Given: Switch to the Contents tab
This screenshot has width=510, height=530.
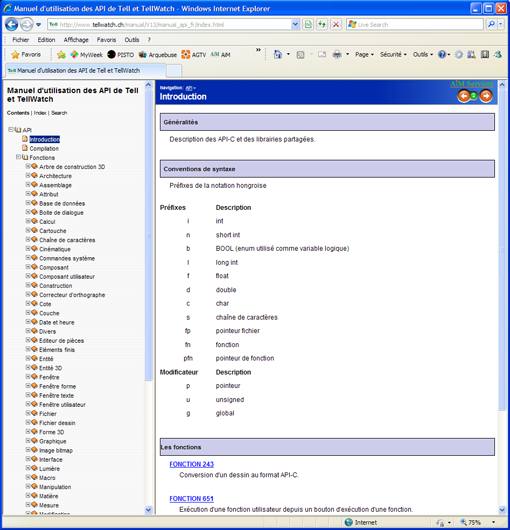Looking at the screenshot, I should click(18, 113).
